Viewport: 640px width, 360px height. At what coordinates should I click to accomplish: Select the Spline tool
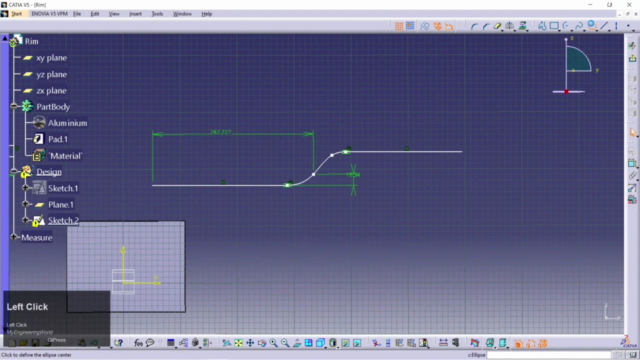(x=579, y=26)
